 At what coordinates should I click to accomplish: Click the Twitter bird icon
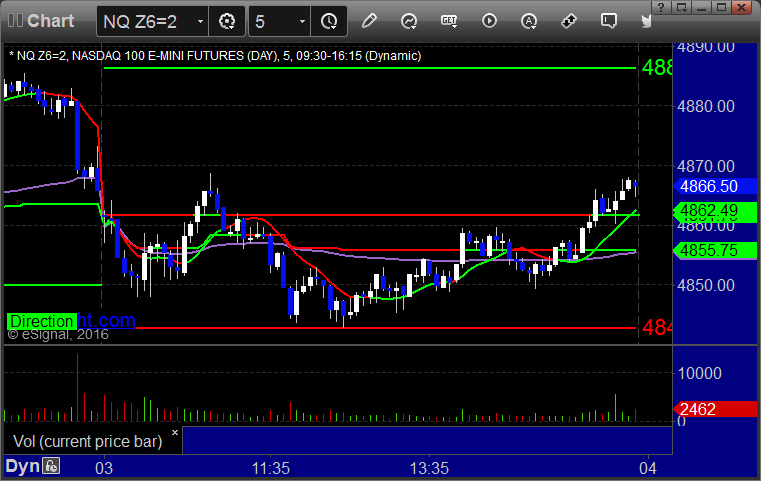(646, 21)
